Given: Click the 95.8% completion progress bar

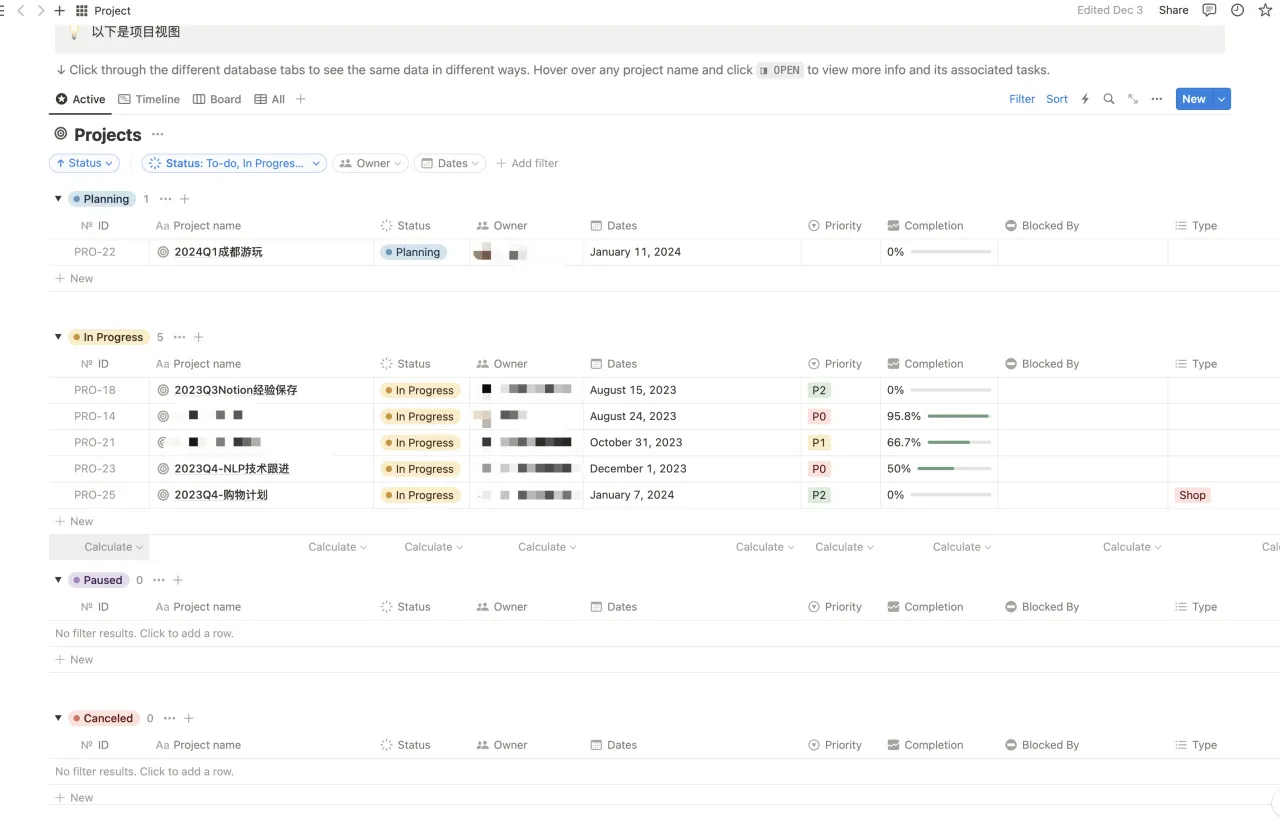Looking at the screenshot, I should [x=959, y=416].
